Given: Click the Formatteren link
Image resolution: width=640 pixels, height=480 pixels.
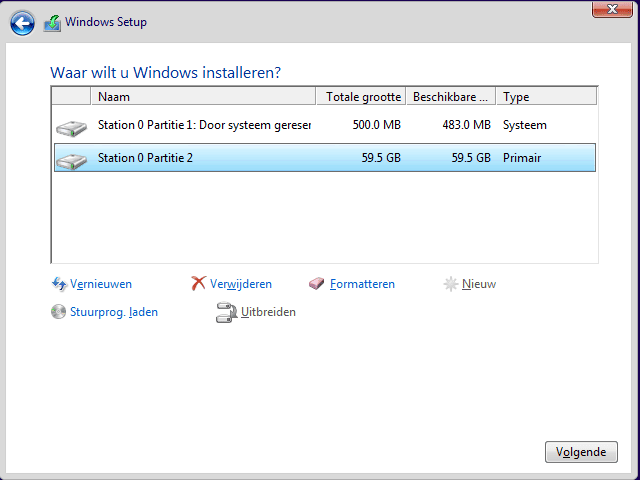Looking at the screenshot, I should [x=362, y=284].
